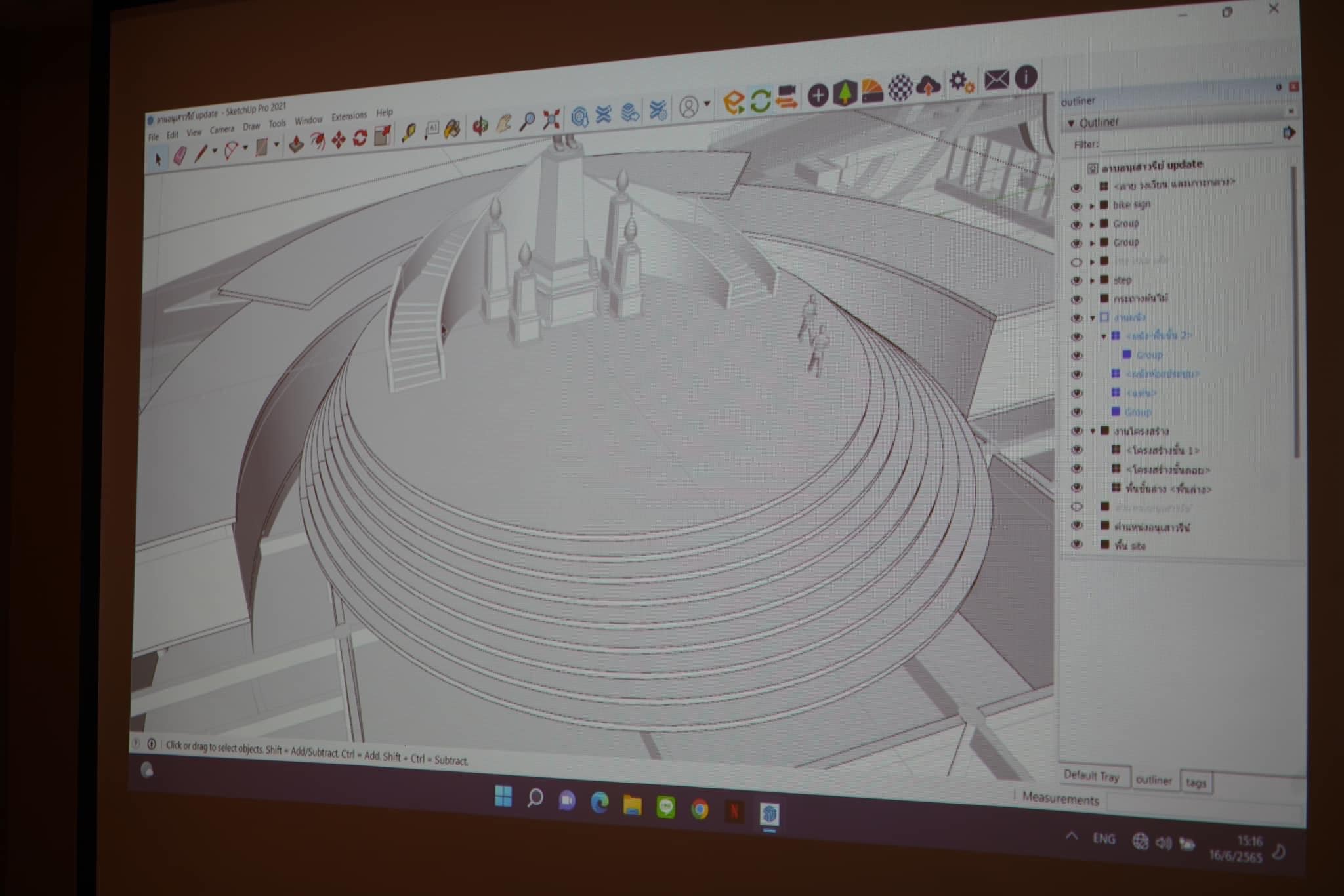Select the Eraser tool
The width and height of the screenshot is (1344, 896).
click(x=179, y=155)
